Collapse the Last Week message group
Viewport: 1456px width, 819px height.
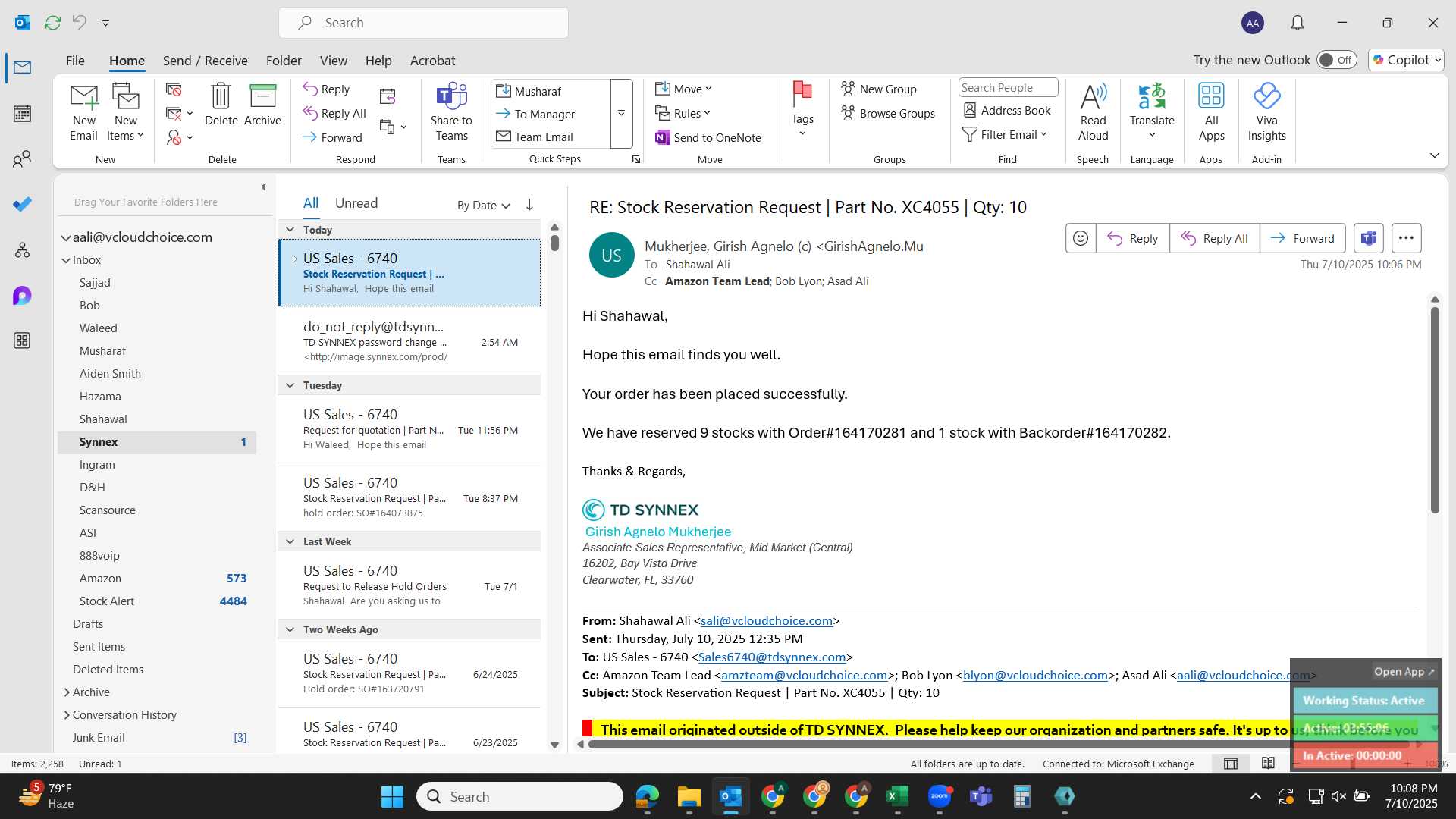click(290, 541)
